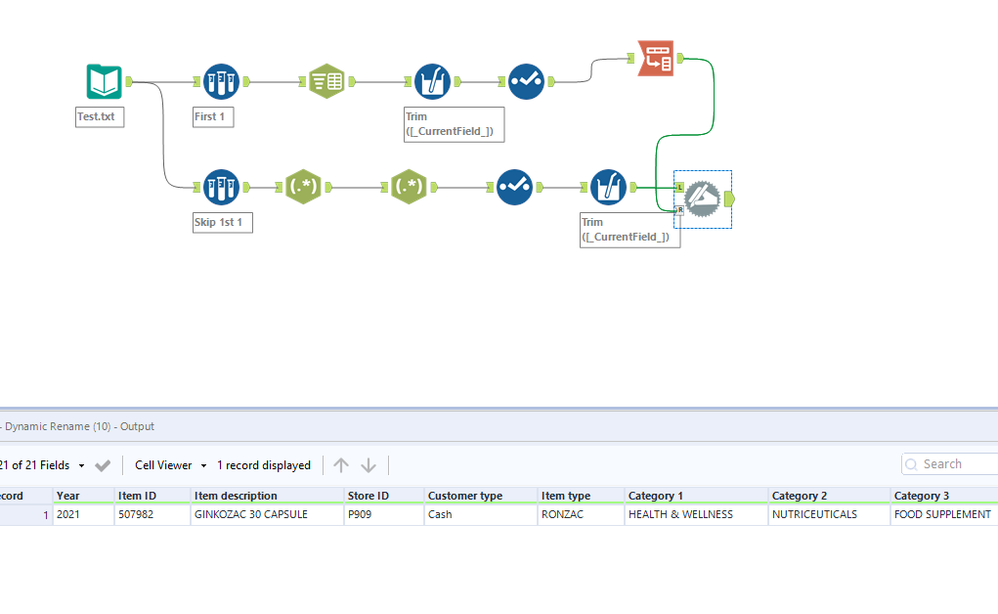Click the Item description column header
Image resolution: width=998 pixels, height=614 pixels.
point(267,496)
